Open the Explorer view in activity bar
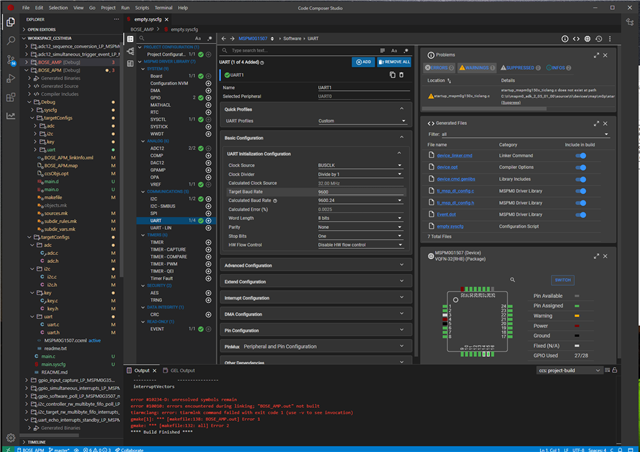640x452 pixels. coord(11,22)
